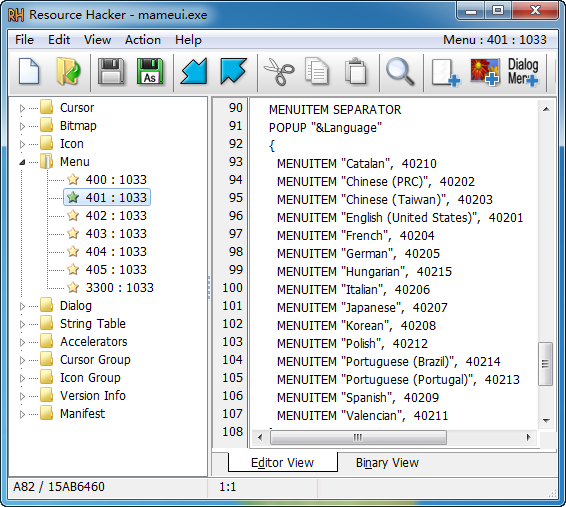Click the Dialog folder icon
The height and width of the screenshot is (507, 566).
47,305
